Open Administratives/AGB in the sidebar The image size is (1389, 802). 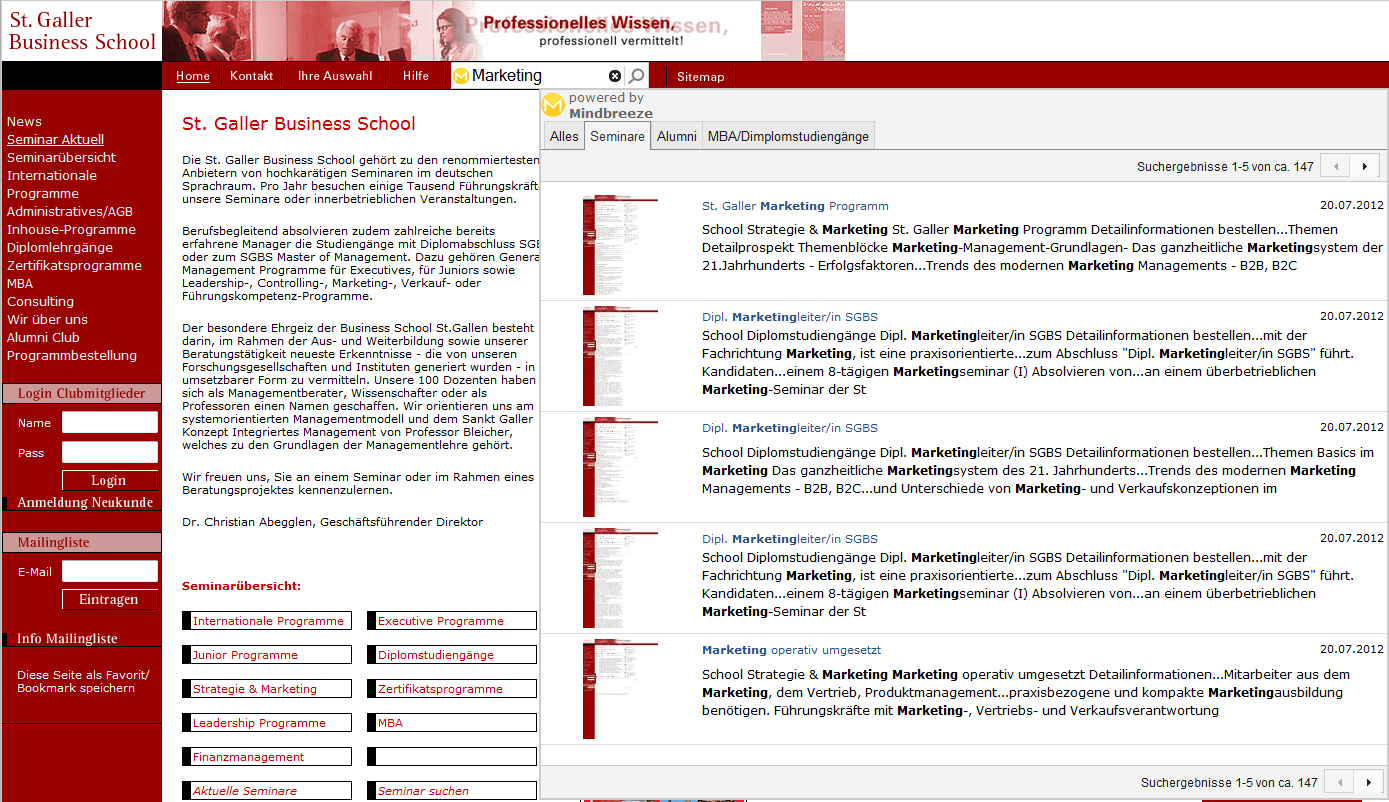(70, 212)
